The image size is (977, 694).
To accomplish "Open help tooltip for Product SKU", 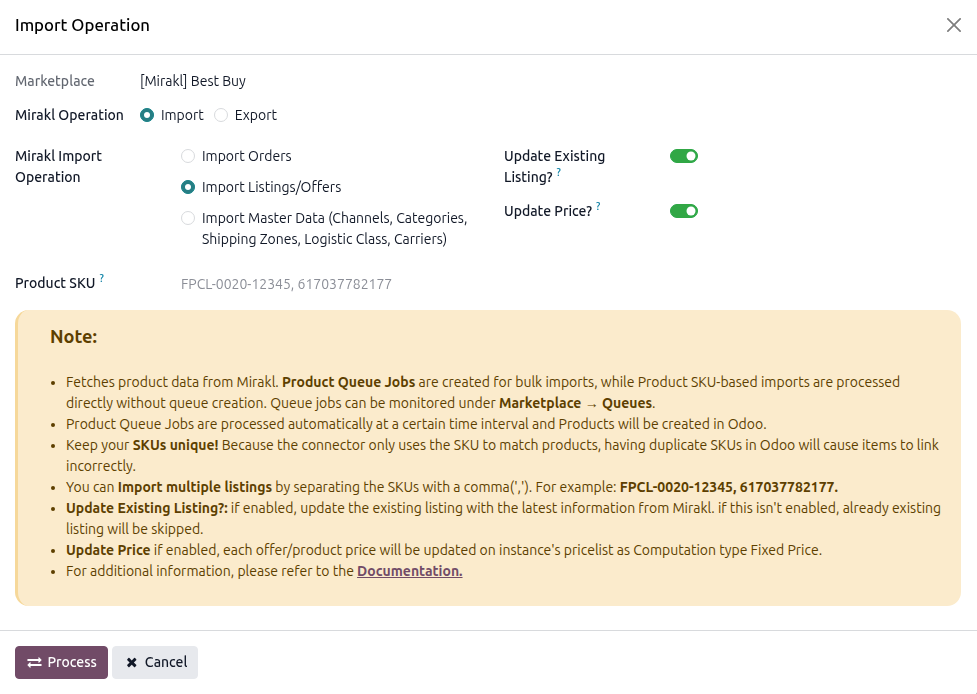I will point(102,278).
